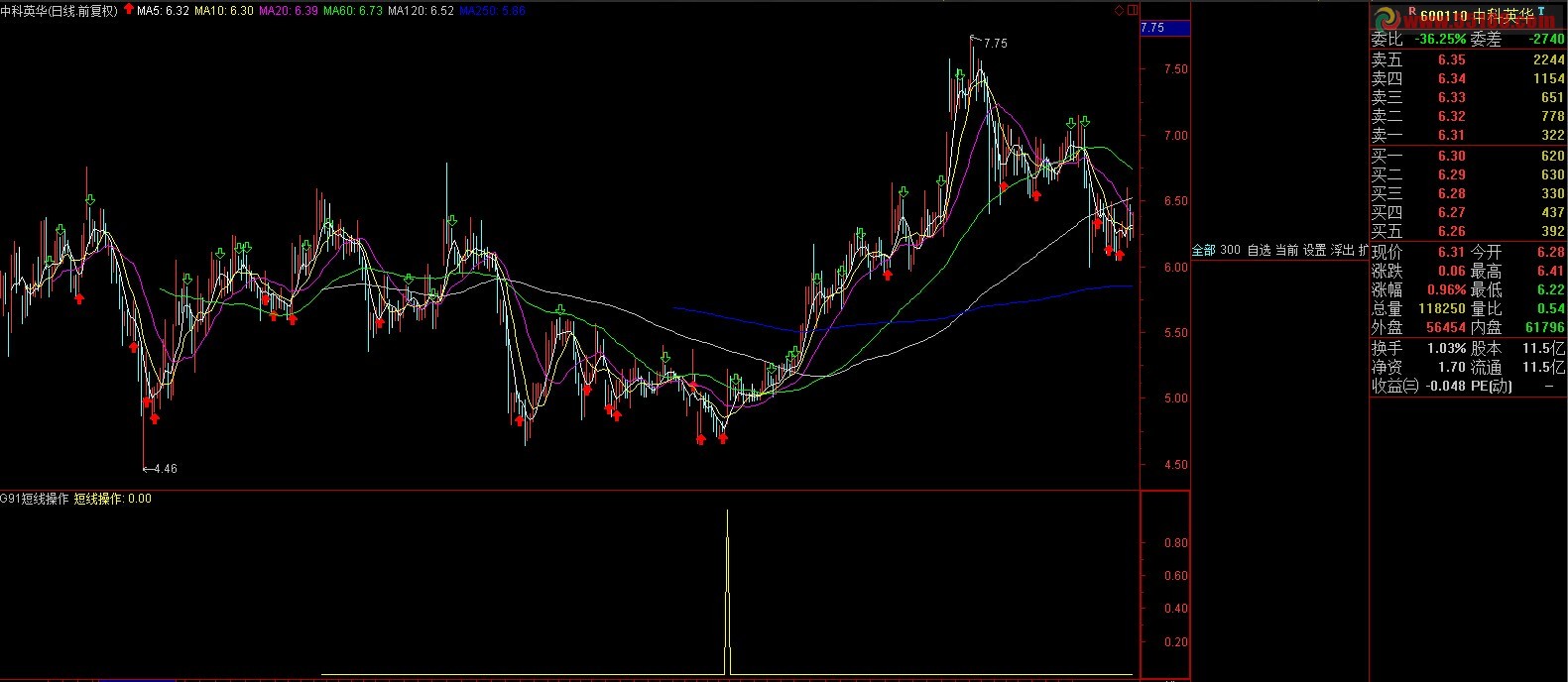Click the 涨跌 0.06 value
Viewport: 1568px width, 682px height.
(x=1452, y=271)
